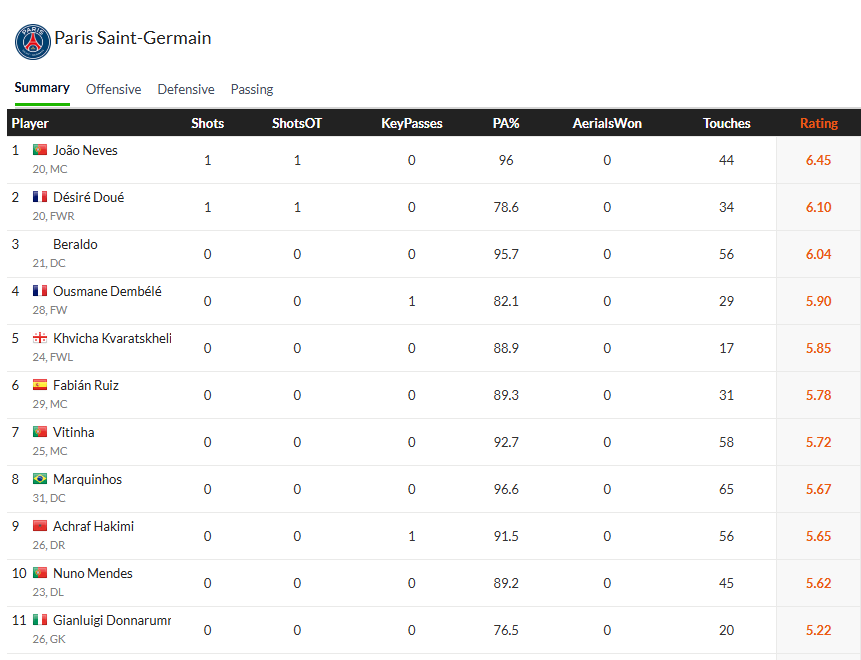Sort by the PA% column header

pos(506,123)
